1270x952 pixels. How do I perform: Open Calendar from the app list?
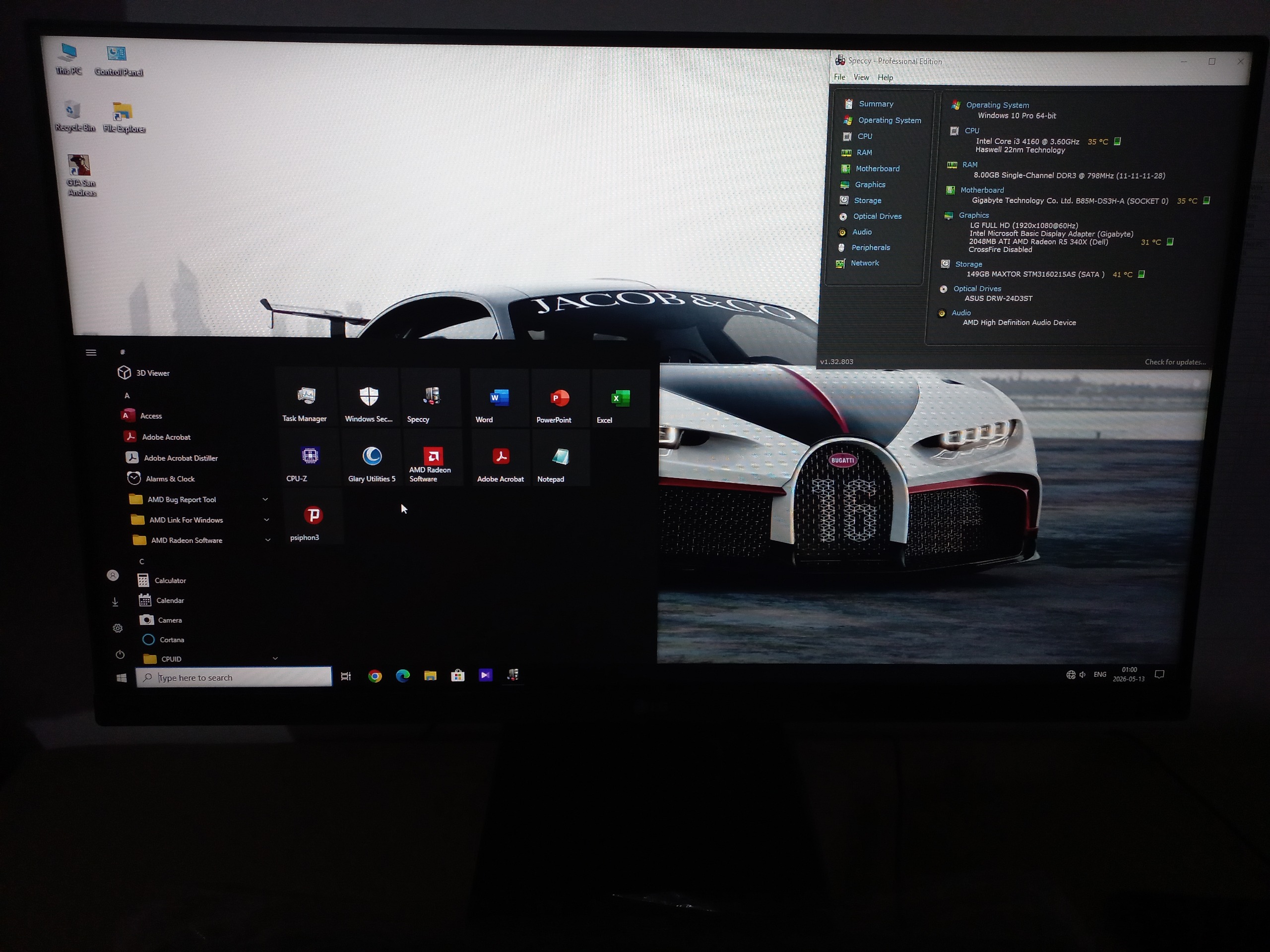[161, 600]
